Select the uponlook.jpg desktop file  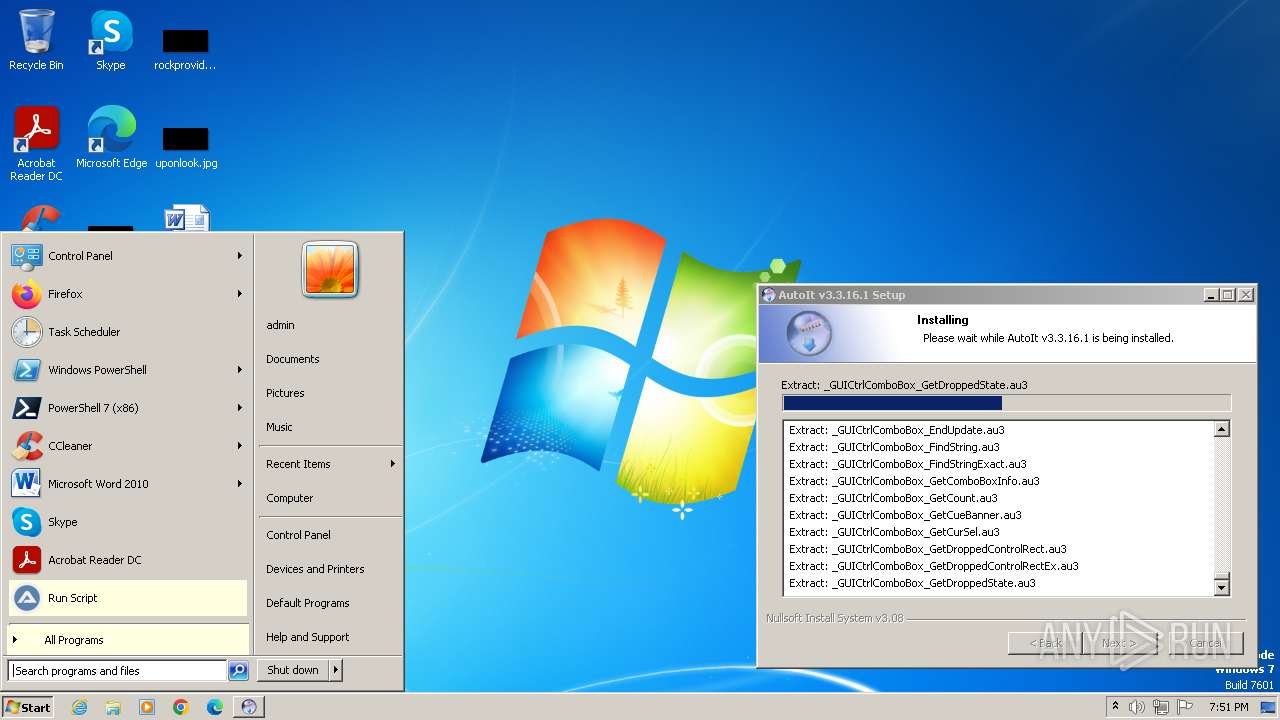click(x=186, y=148)
